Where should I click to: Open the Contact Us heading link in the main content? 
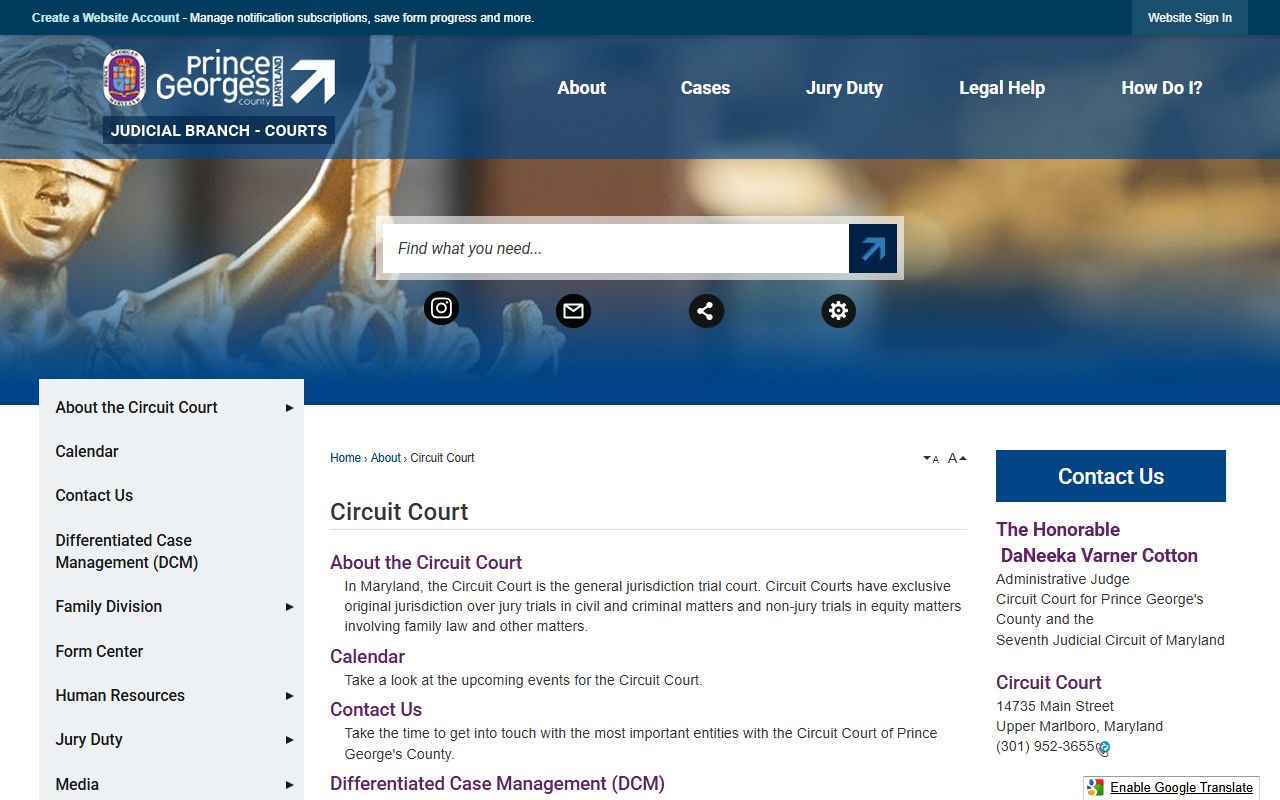coord(376,710)
